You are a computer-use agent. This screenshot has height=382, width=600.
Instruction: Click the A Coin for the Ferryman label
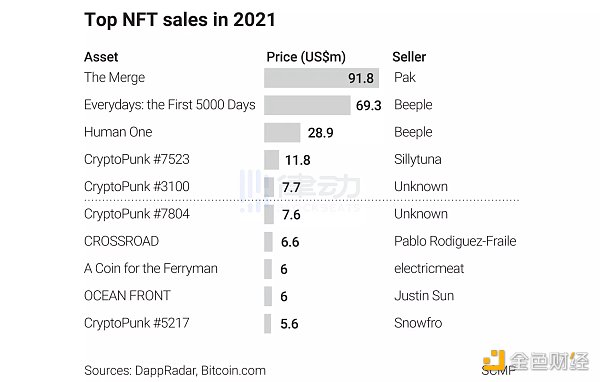151,268
